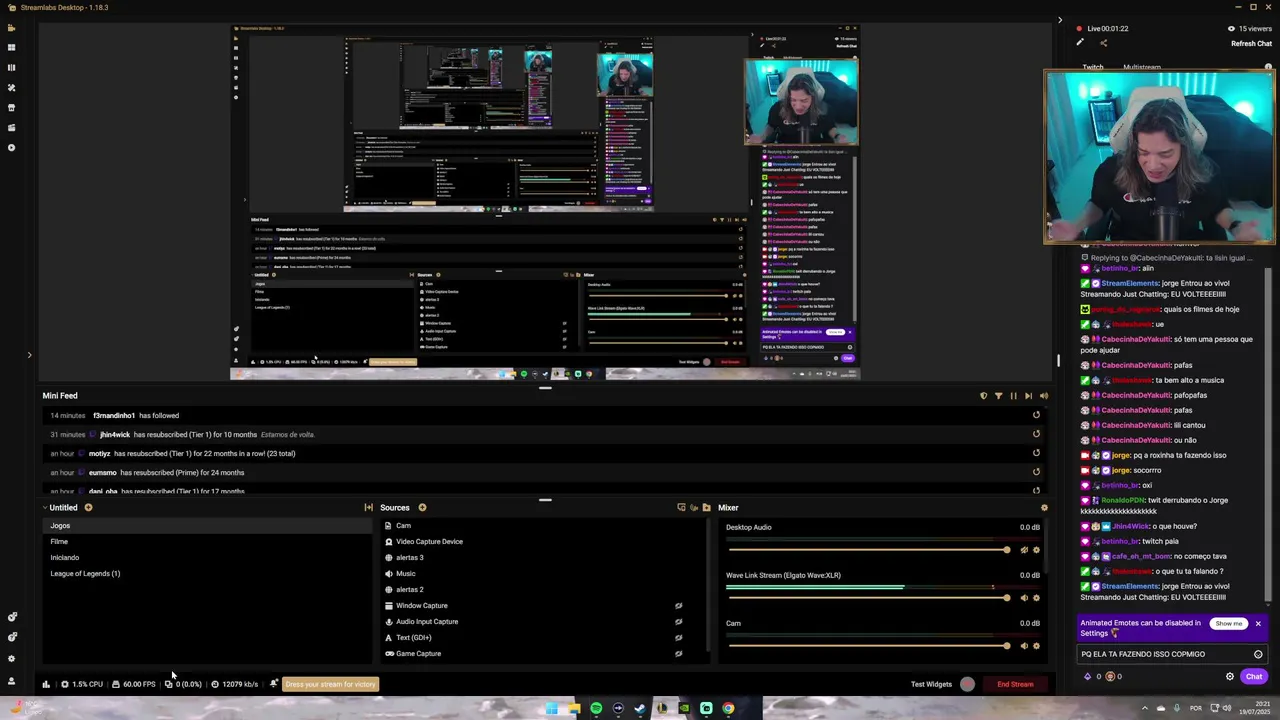
Task: Adjust the Desktop Audio volume slider
Action: 868,550
